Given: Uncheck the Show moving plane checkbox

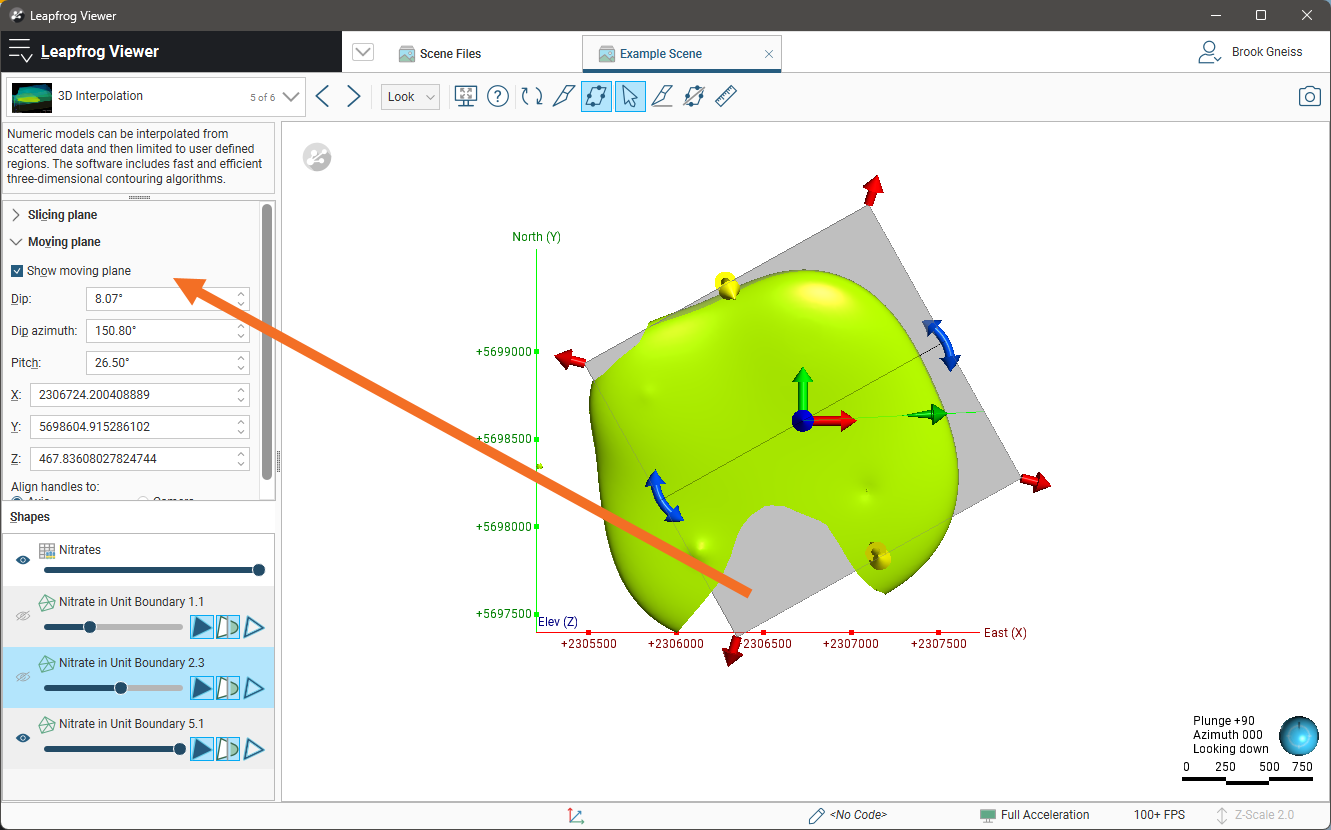Looking at the screenshot, I should [17, 271].
